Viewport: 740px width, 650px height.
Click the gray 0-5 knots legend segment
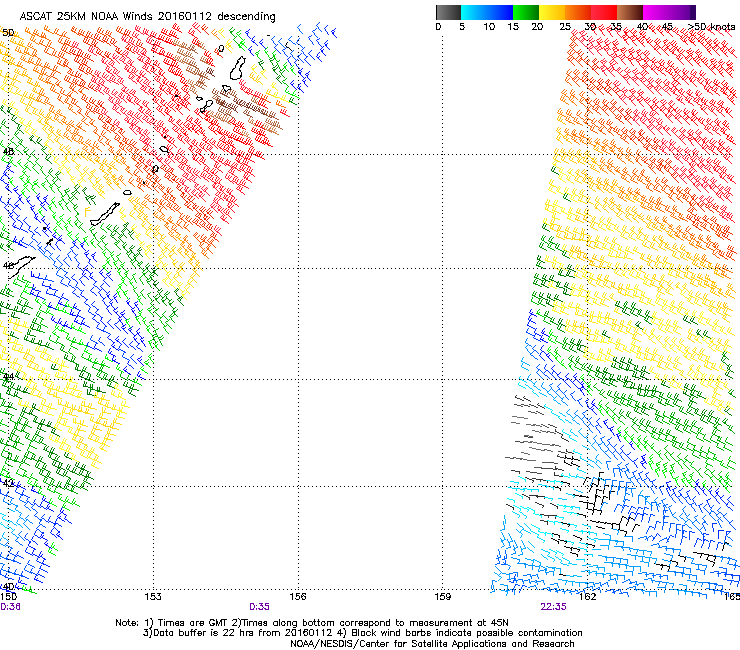coord(448,12)
